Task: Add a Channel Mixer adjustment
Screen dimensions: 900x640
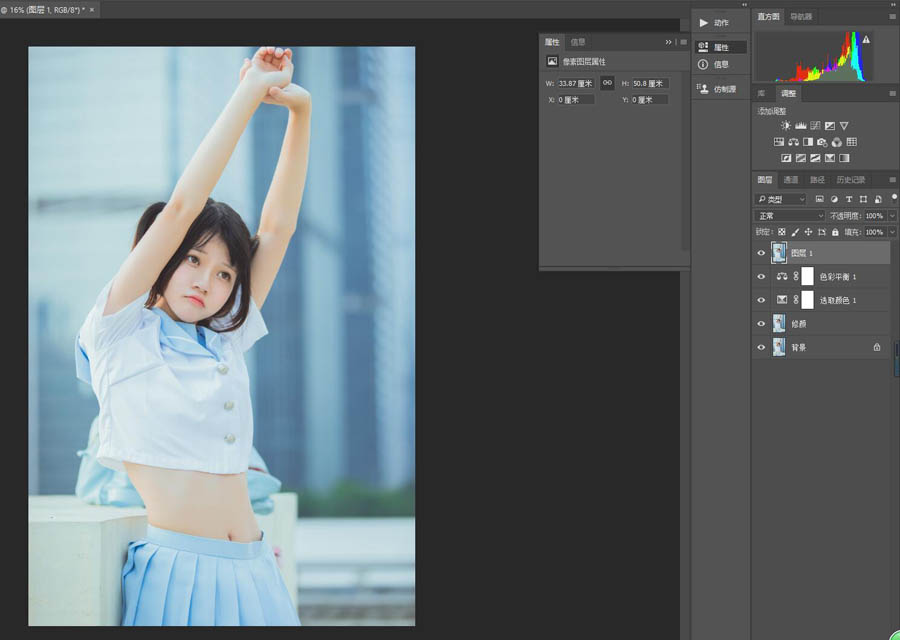Action: [837, 142]
